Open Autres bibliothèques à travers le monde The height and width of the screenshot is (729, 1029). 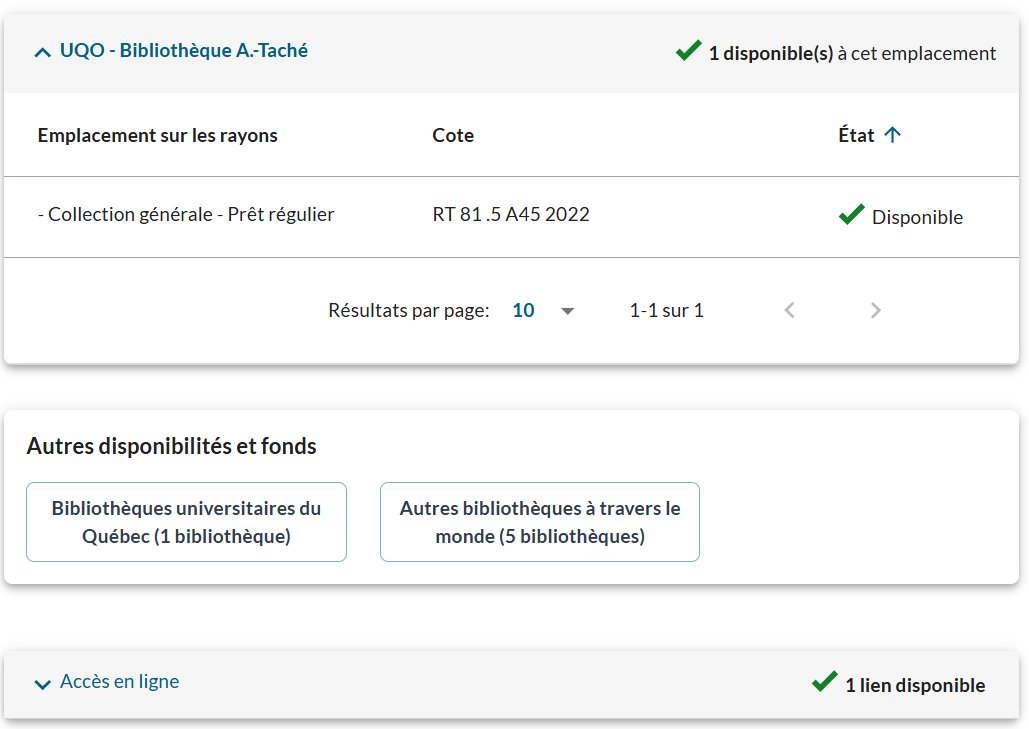point(540,522)
